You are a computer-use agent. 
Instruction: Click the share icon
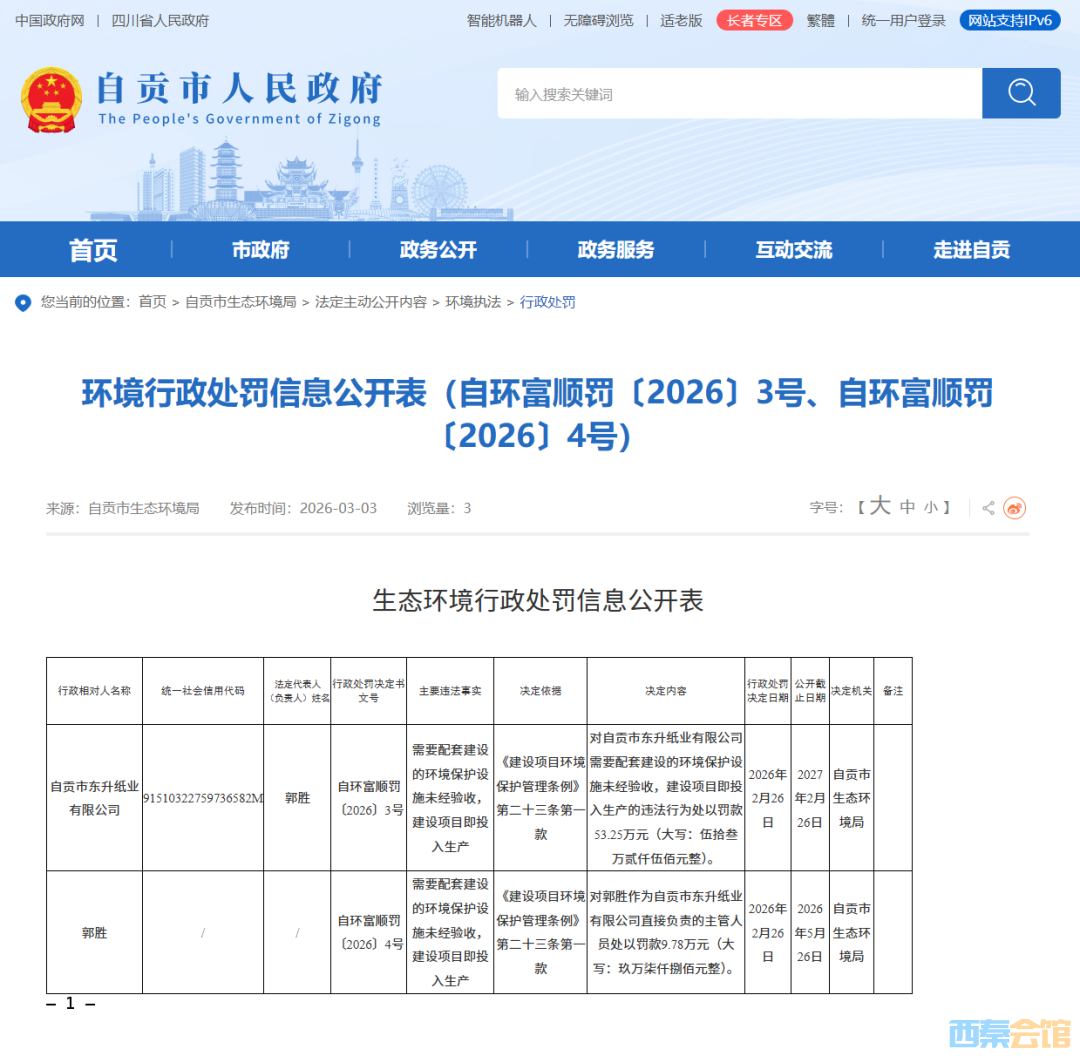pyautogui.click(x=988, y=508)
